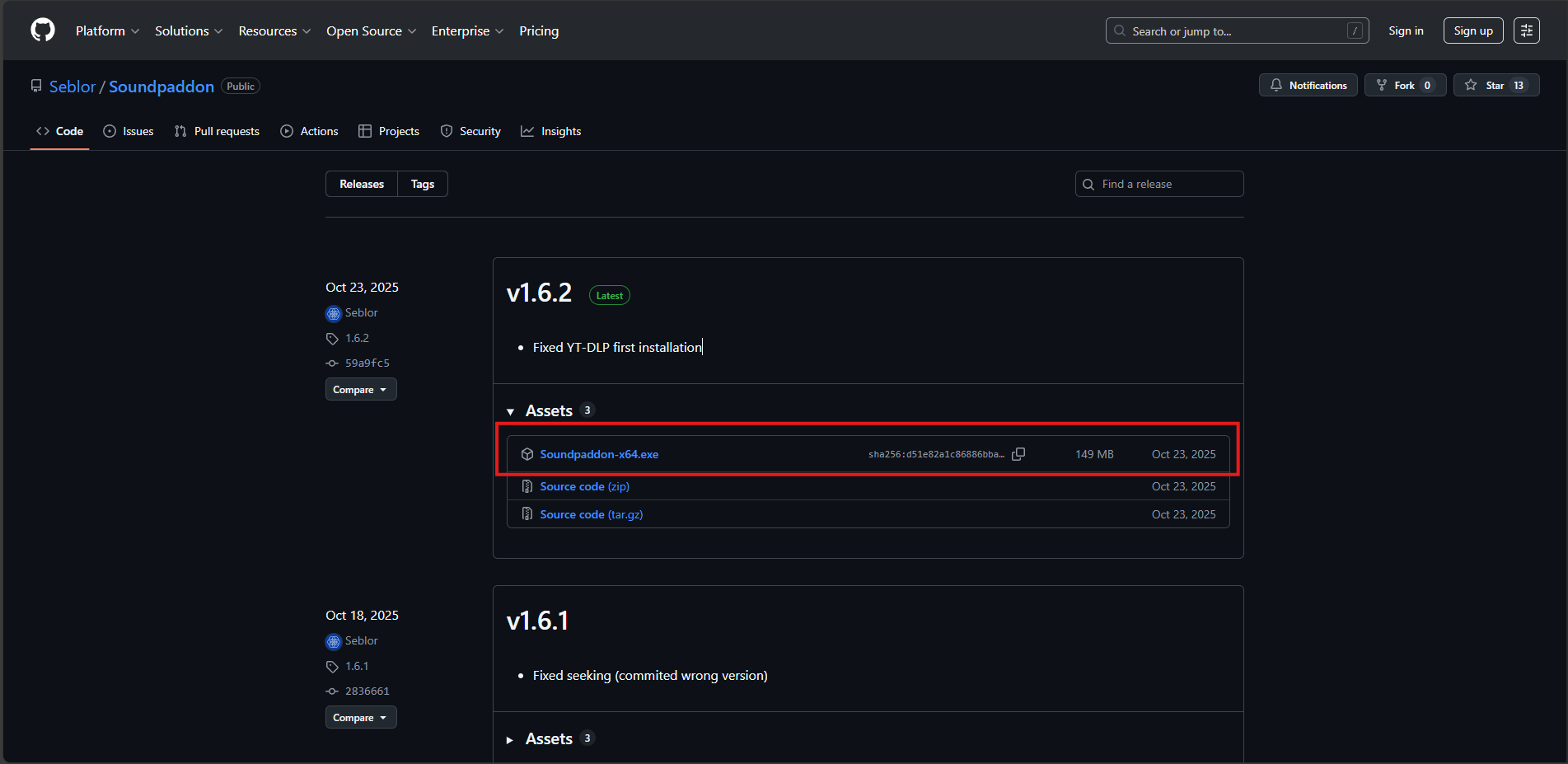Screen dimensions: 1568x764
Task: Open Compare dropdown for release 1.6.2
Action: pyautogui.click(x=361, y=389)
